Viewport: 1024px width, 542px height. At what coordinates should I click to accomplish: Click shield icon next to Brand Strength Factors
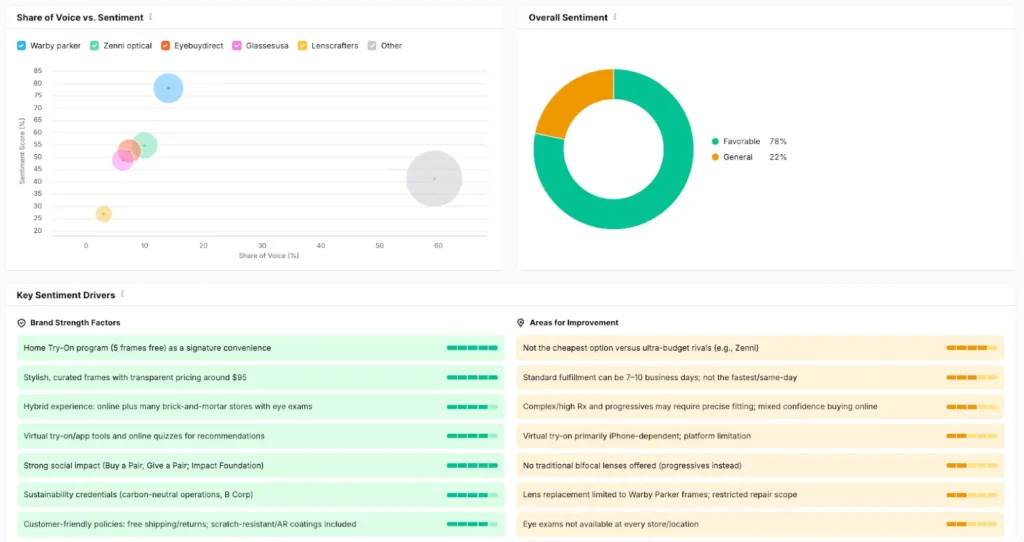[22, 323]
